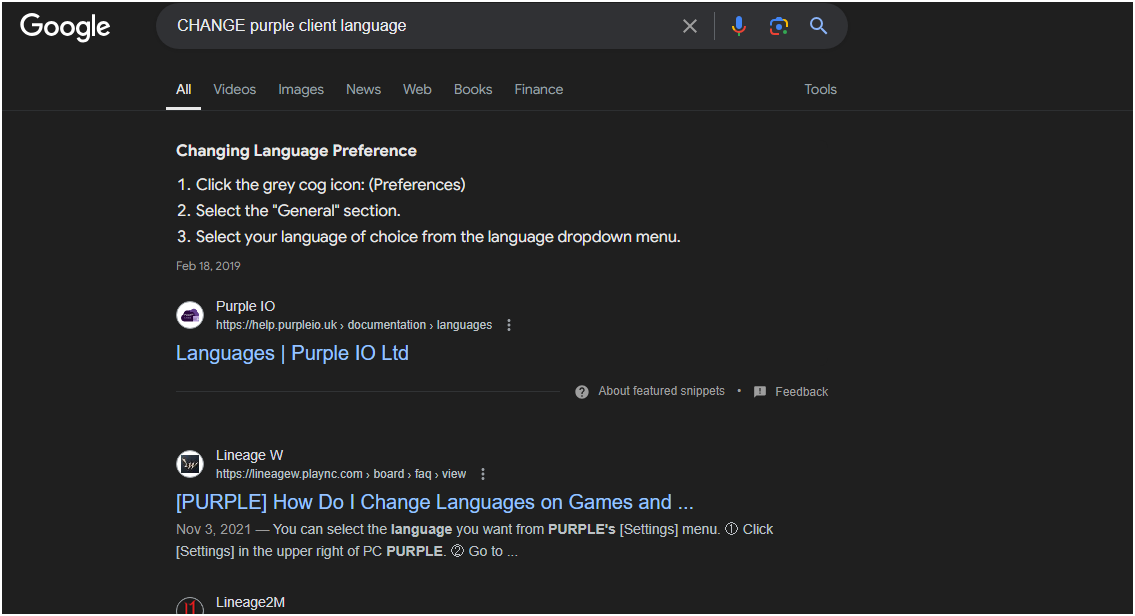Screen dimensions: 1135x616
Task: Click the Lineage2M site favicon
Action: click(190, 606)
